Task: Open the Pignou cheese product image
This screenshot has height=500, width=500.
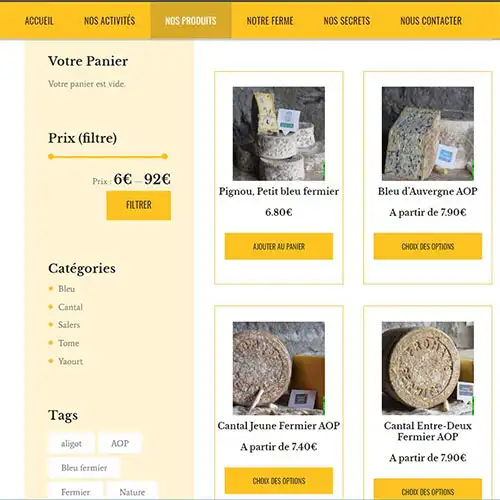Action: click(x=279, y=134)
